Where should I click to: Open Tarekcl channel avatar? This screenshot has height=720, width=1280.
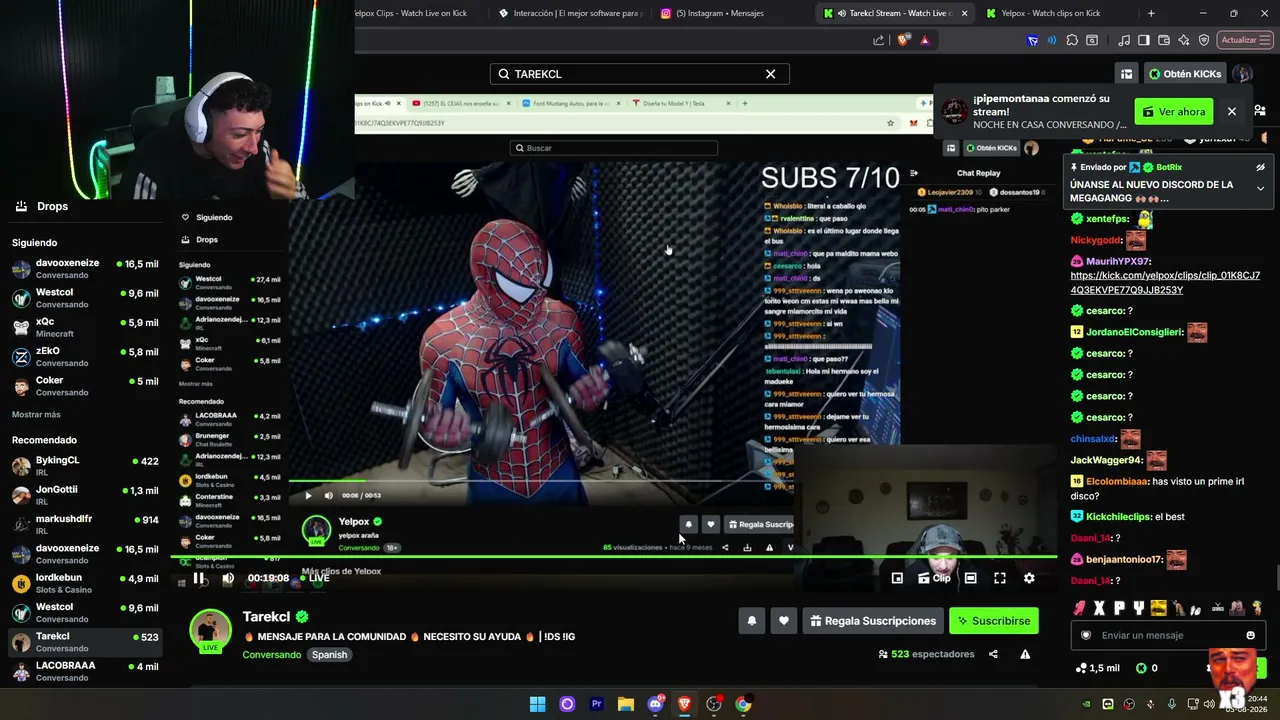pos(211,630)
